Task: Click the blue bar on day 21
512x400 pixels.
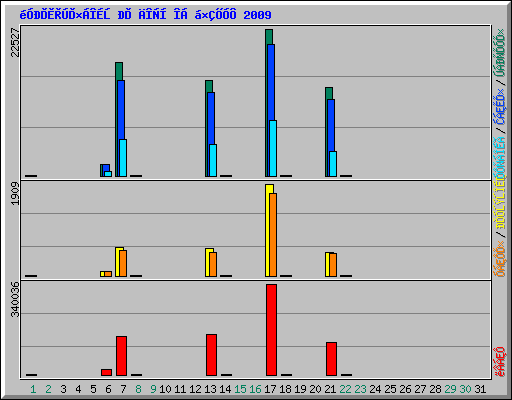Action: pos(330,138)
